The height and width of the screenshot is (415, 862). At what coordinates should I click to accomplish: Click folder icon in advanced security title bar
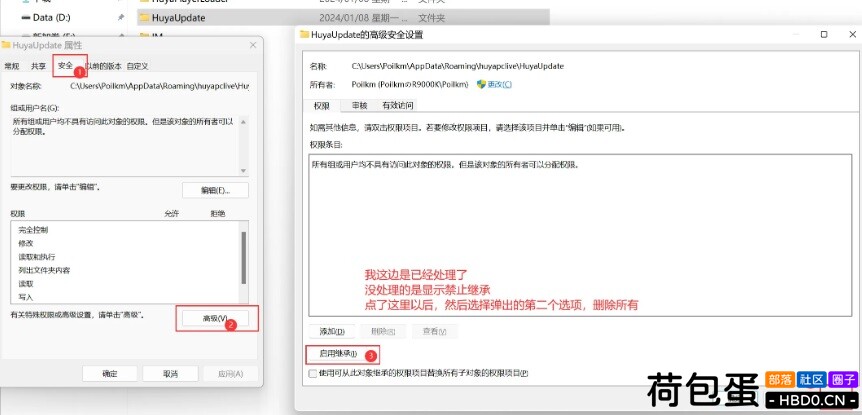pos(304,35)
